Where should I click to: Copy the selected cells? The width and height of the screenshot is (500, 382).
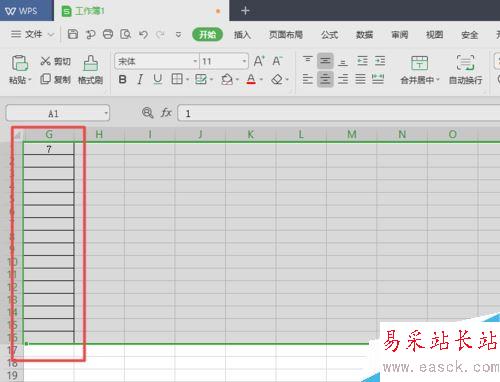(55, 79)
